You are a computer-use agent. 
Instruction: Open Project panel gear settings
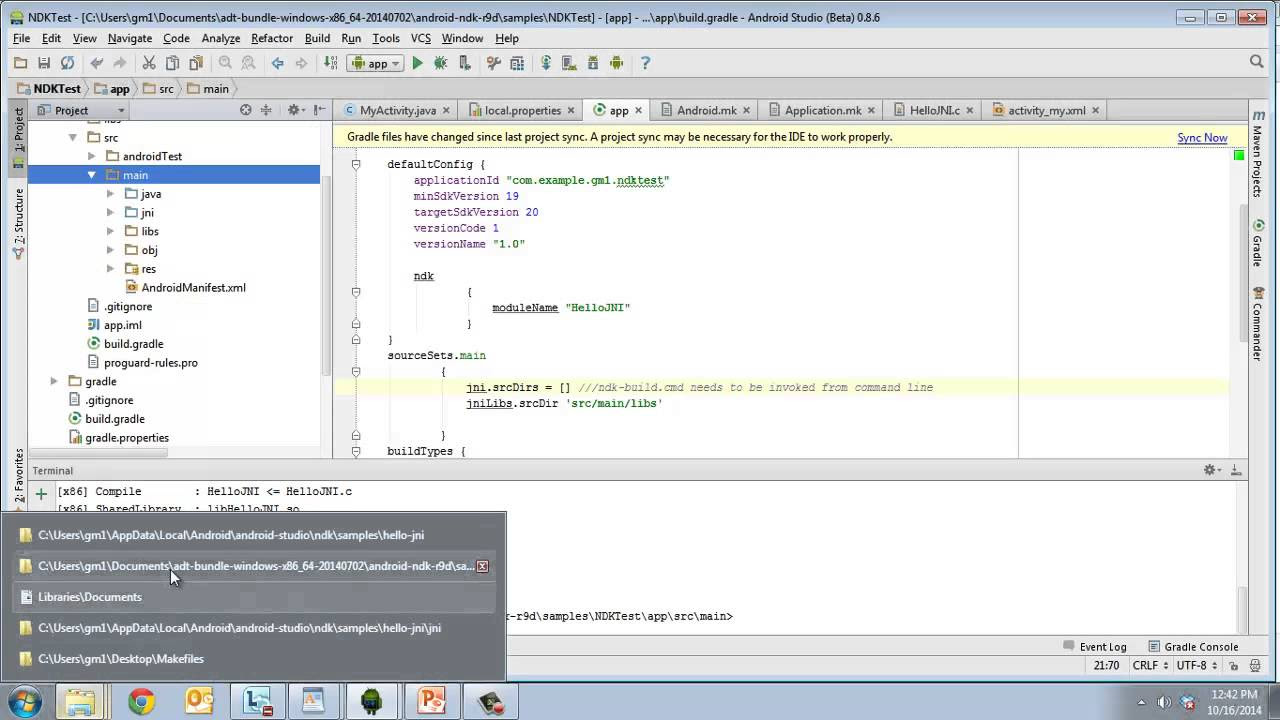(295, 110)
